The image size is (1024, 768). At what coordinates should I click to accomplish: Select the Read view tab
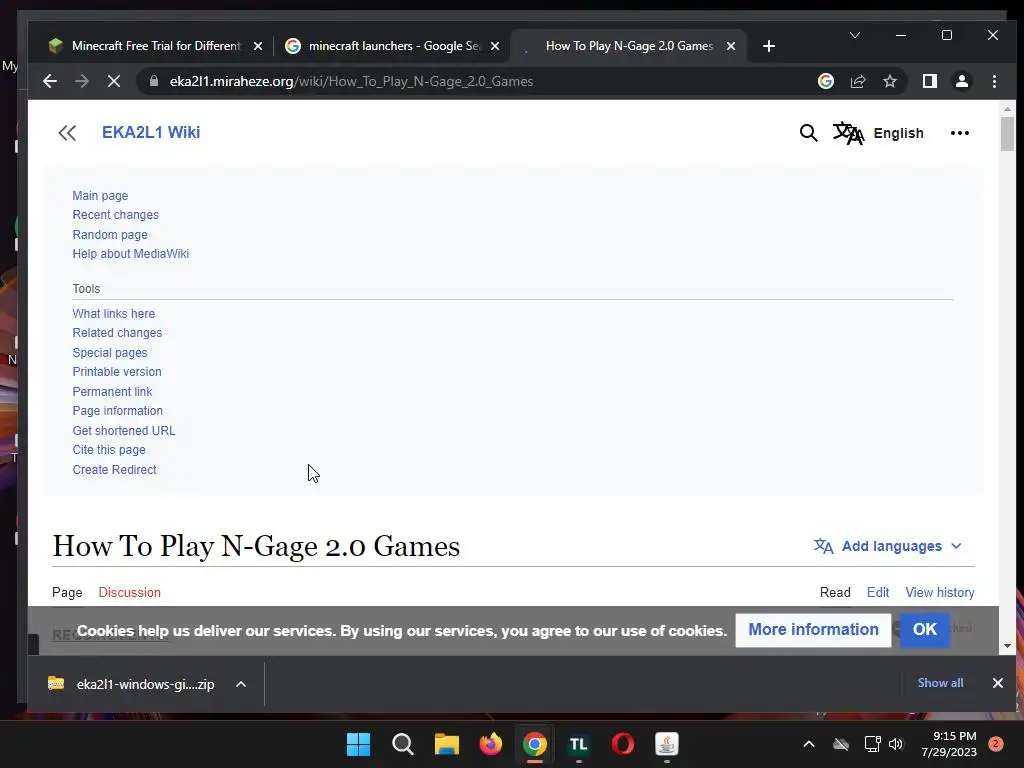835,592
